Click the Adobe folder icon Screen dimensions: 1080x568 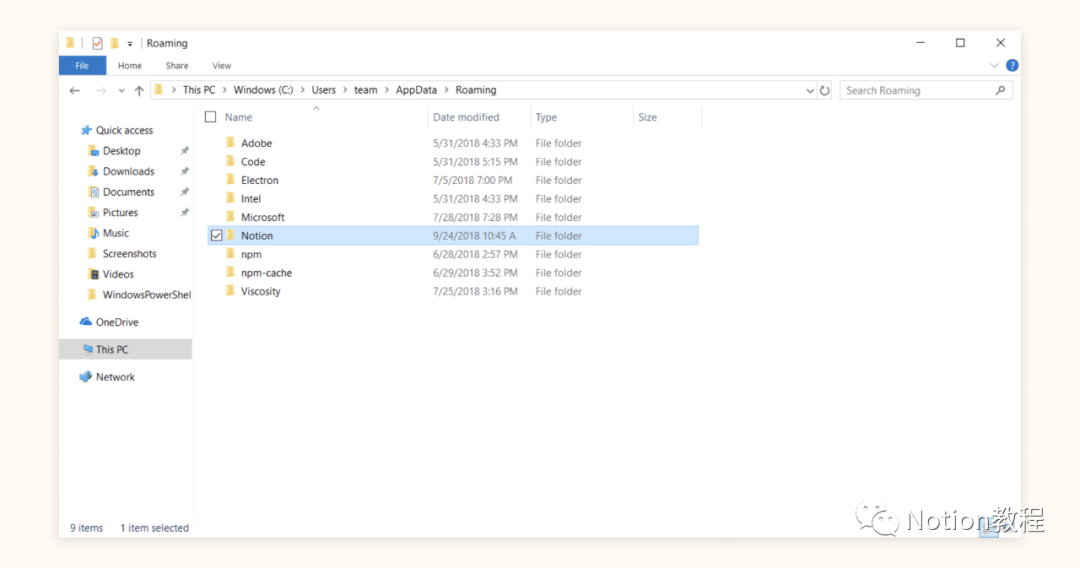click(230, 143)
